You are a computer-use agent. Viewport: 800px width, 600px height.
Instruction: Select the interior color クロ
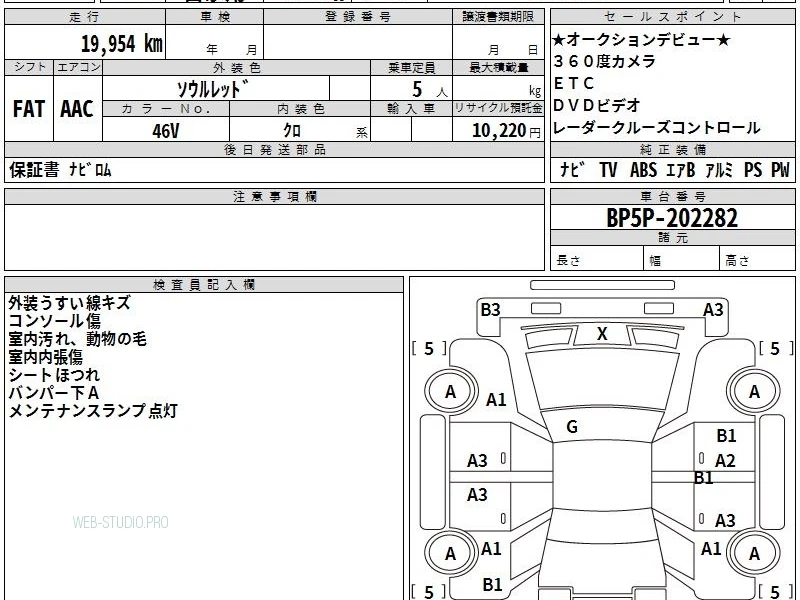pos(292,131)
